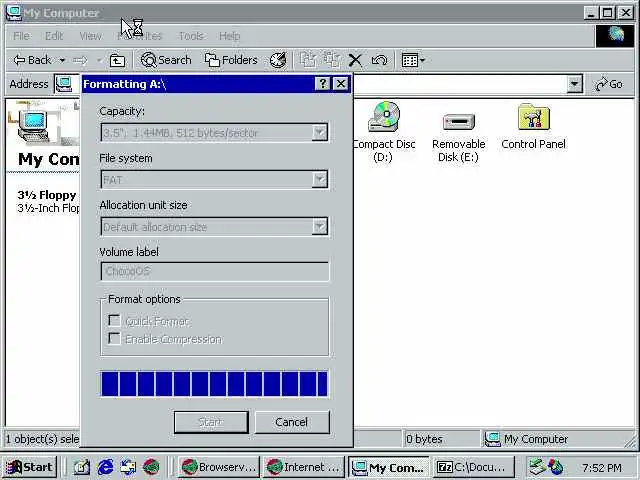This screenshot has height=480, width=640.
Task: Open the Edit menu
Action: 54,36
